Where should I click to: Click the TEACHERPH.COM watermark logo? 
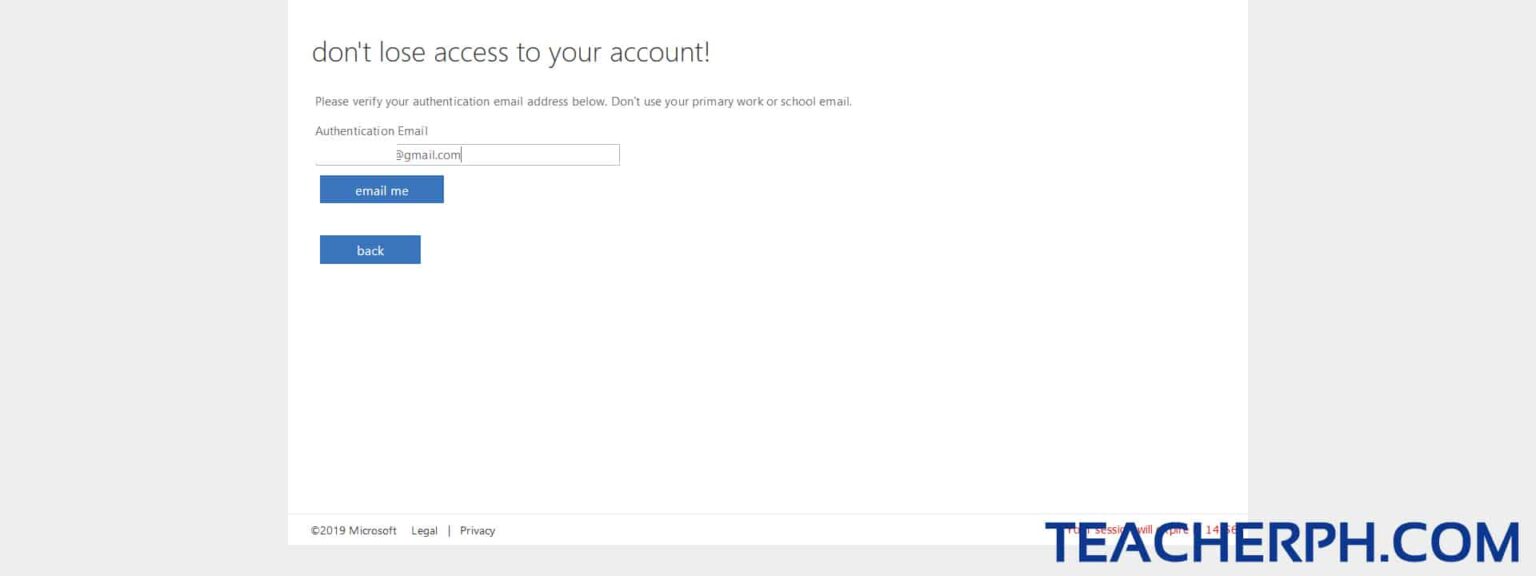click(1285, 543)
